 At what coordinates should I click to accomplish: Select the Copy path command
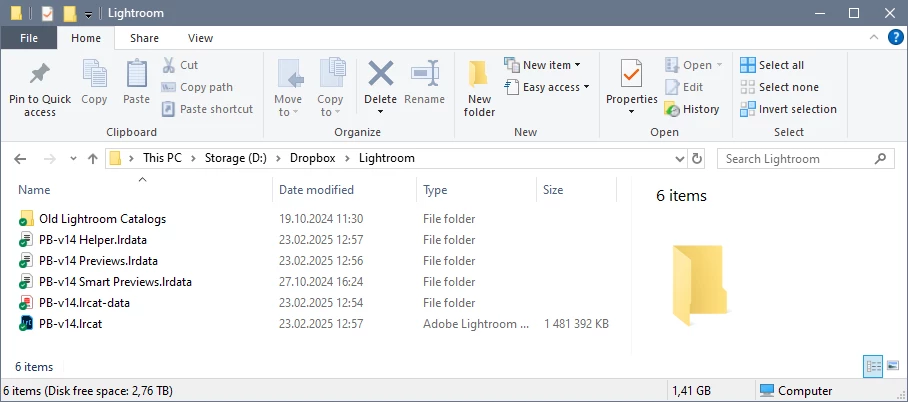tap(197, 87)
